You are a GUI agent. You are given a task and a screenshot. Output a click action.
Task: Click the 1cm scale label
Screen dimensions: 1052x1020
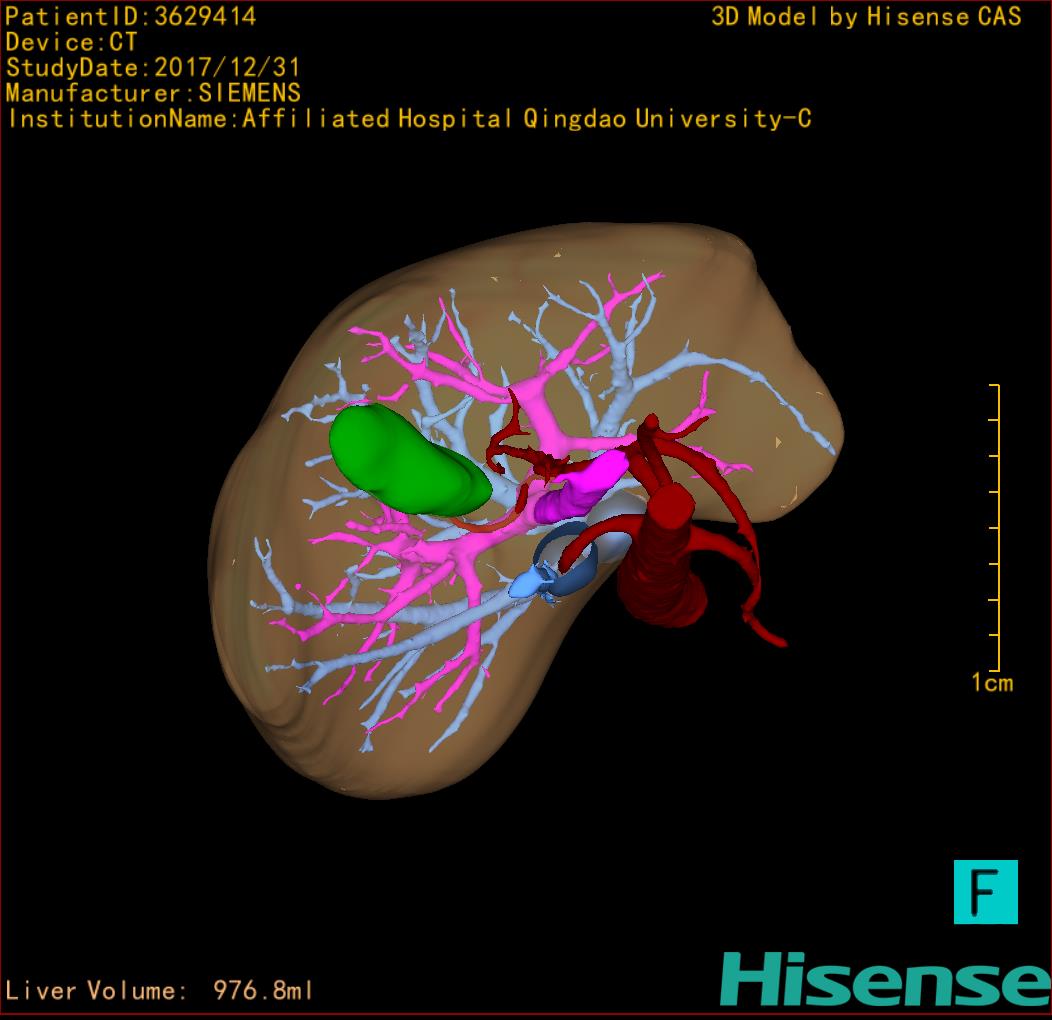991,683
